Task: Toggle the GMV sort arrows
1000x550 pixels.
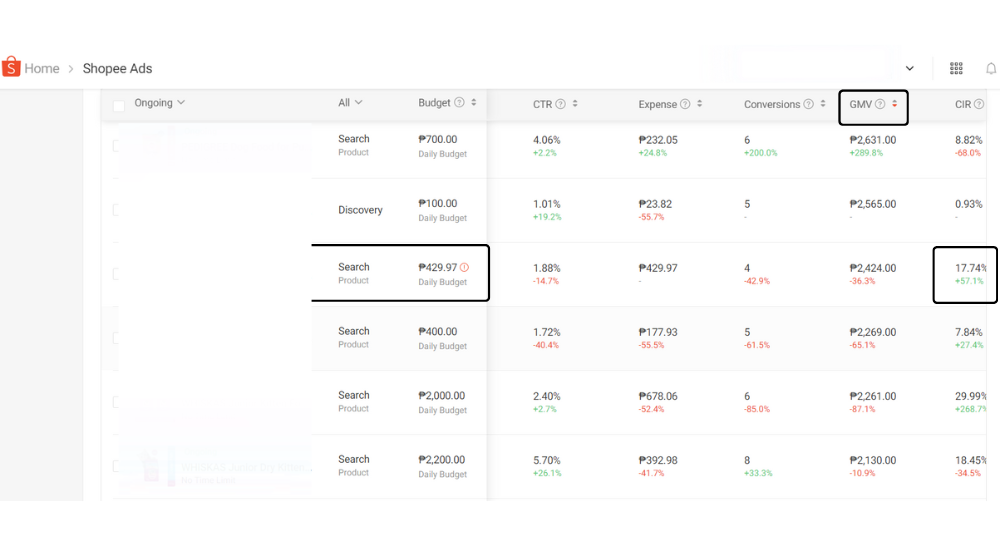Action: [x=895, y=104]
